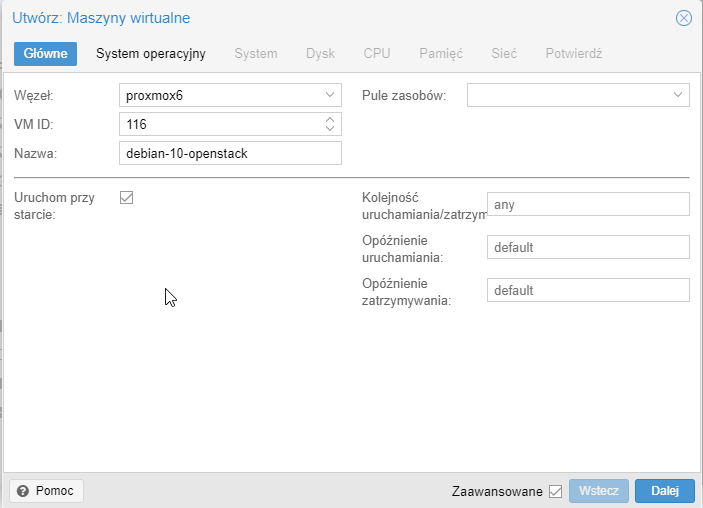Click the Dalej button
Viewport: 703px width, 508px height.
click(665, 491)
